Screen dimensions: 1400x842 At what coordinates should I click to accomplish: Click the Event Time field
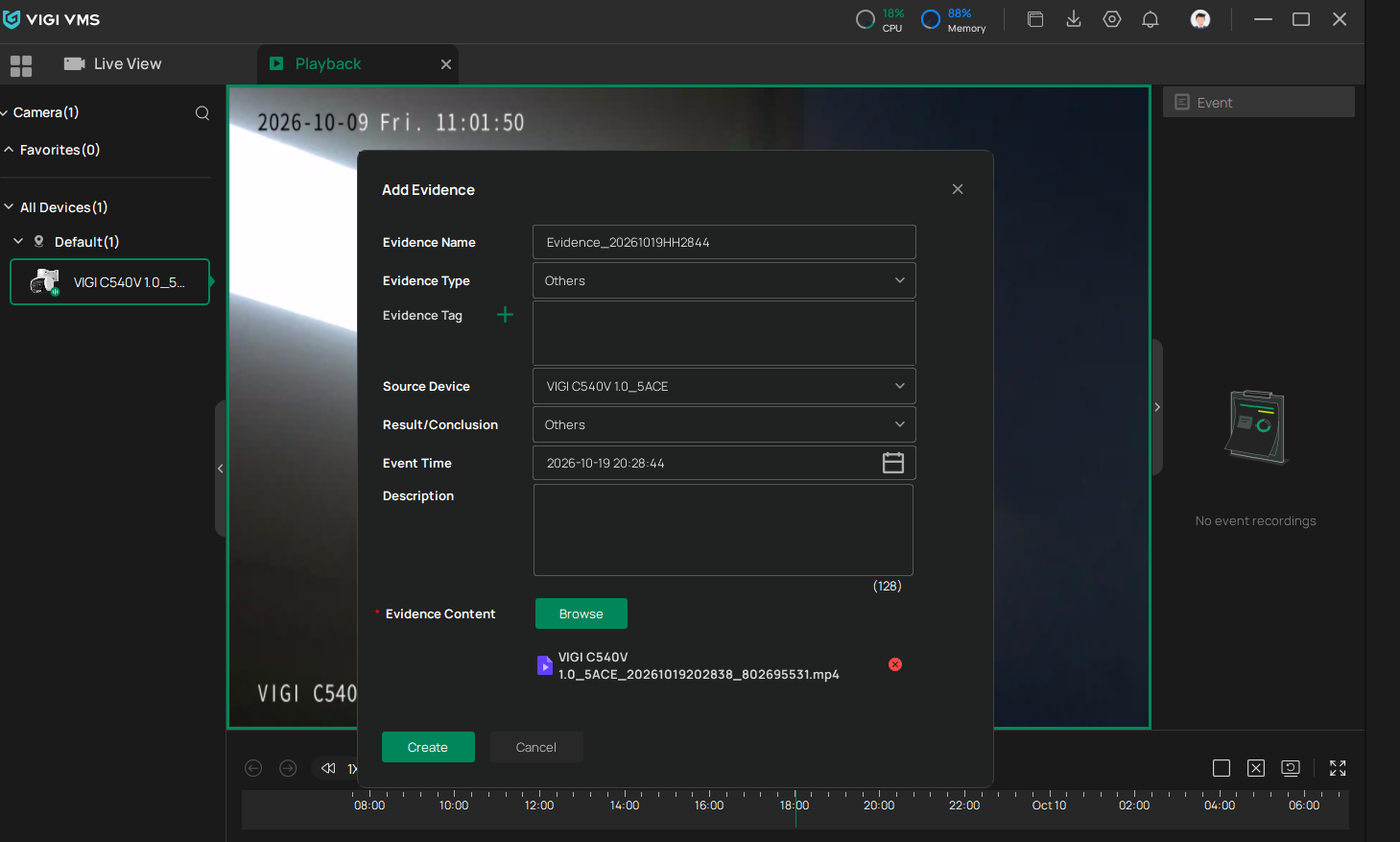(x=724, y=463)
